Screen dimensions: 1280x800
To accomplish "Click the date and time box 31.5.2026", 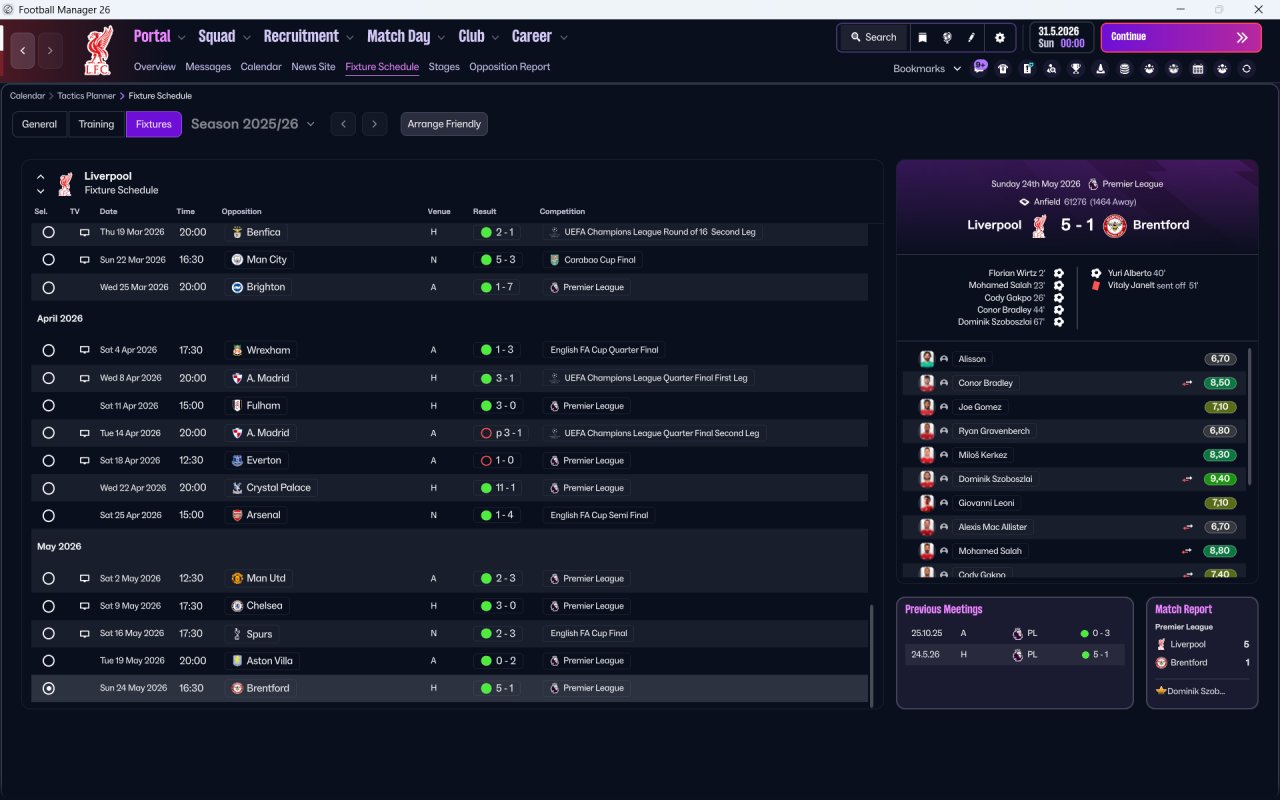I will pyautogui.click(x=1061, y=37).
